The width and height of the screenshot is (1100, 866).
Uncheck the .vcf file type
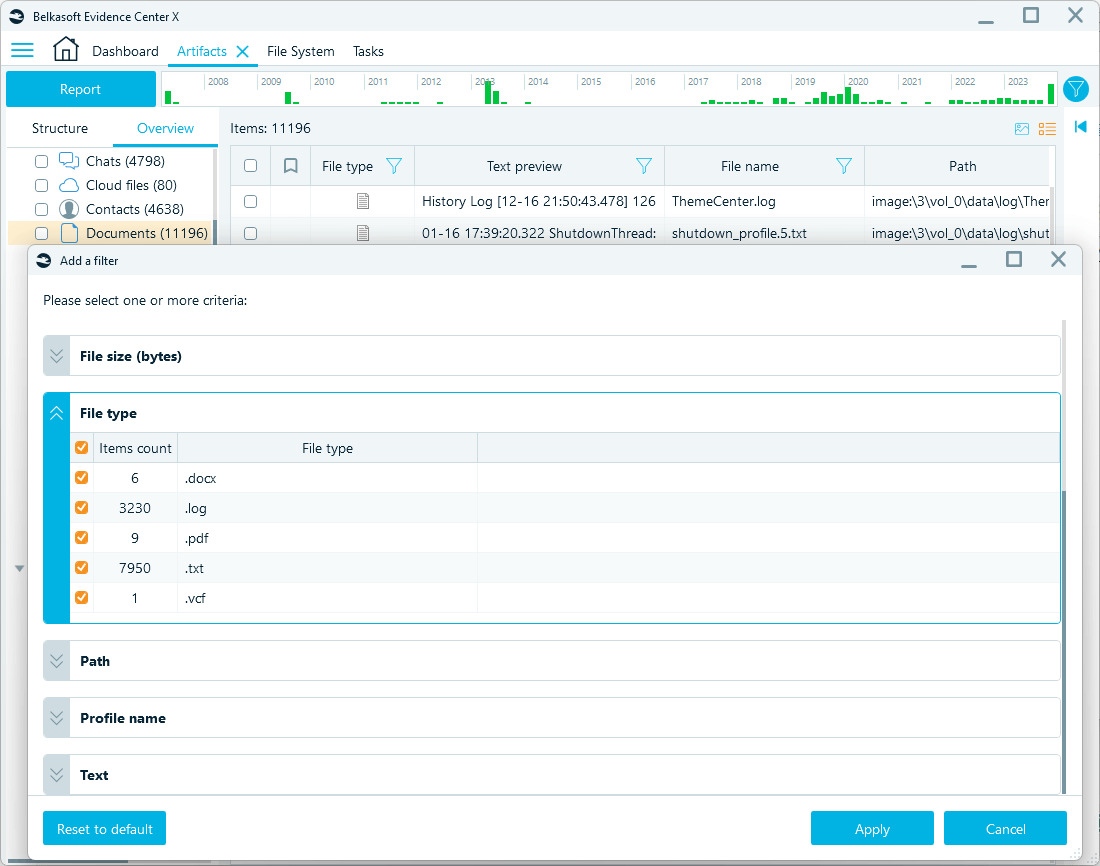point(81,597)
